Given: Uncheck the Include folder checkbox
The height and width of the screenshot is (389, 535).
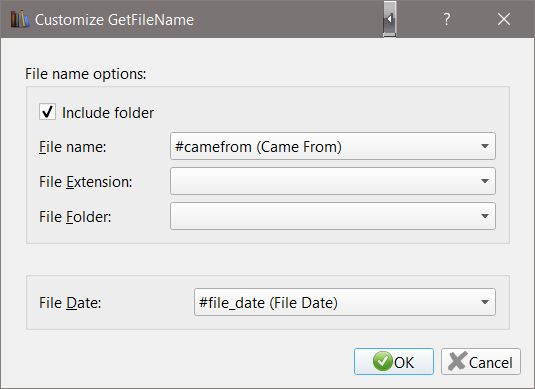Looking at the screenshot, I should (47, 112).
